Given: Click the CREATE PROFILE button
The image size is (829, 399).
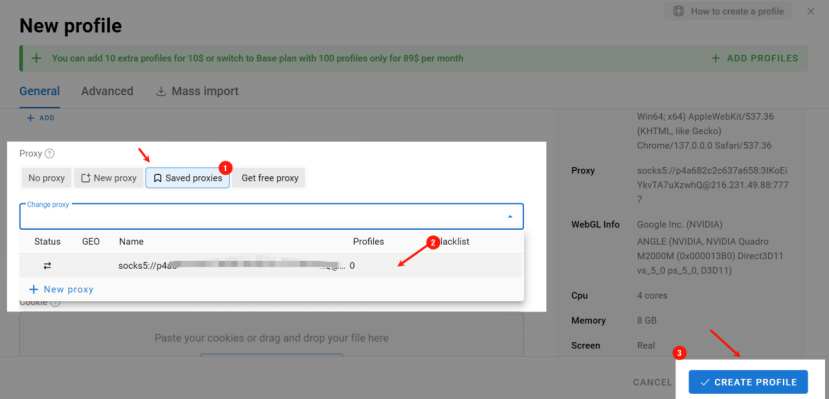Looking at the screenshot, I should [x=748, y=382].
